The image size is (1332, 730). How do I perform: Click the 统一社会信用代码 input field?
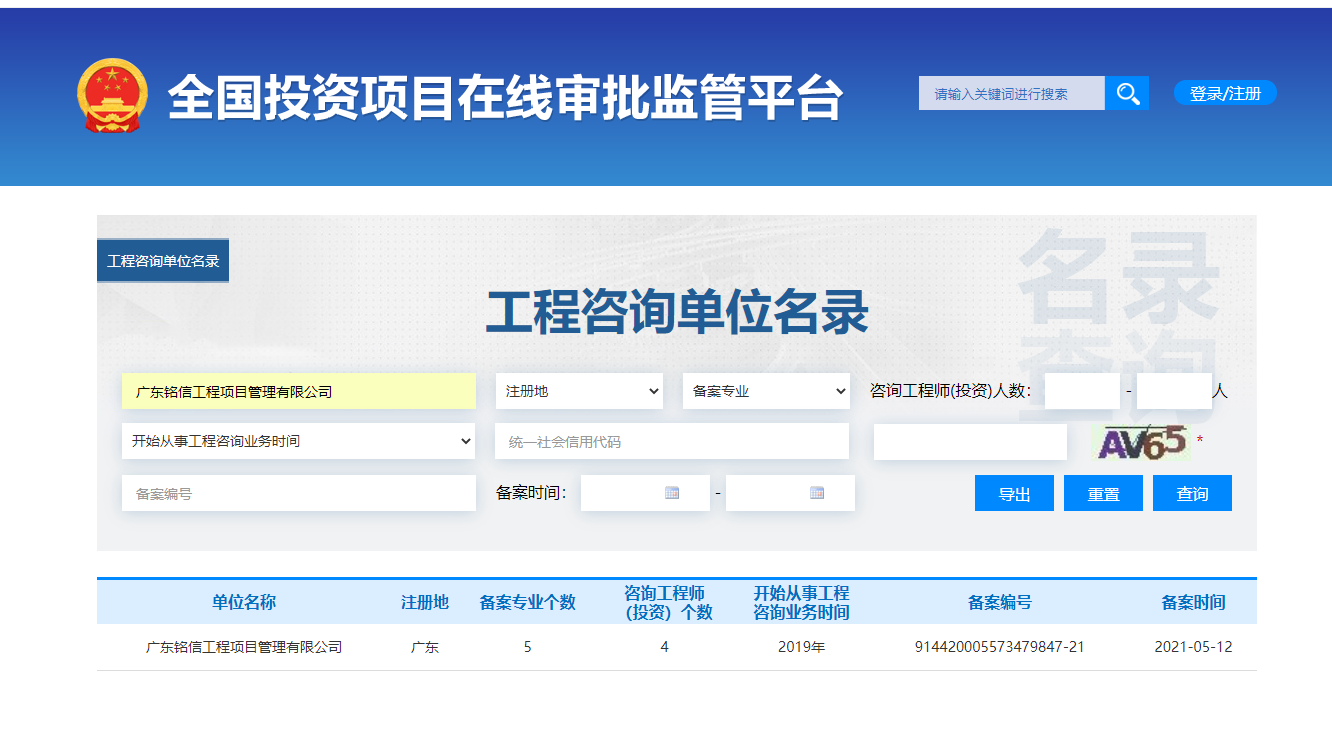(x=671, y=440)
